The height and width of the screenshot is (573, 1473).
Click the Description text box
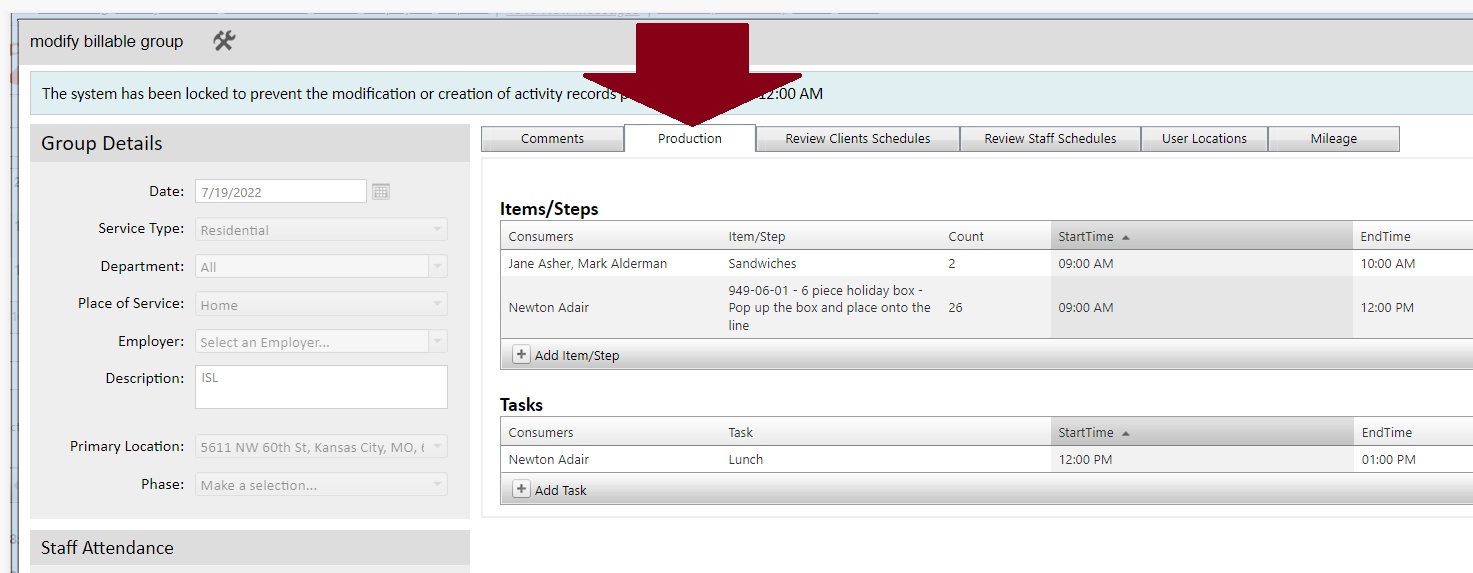[321, 387]
